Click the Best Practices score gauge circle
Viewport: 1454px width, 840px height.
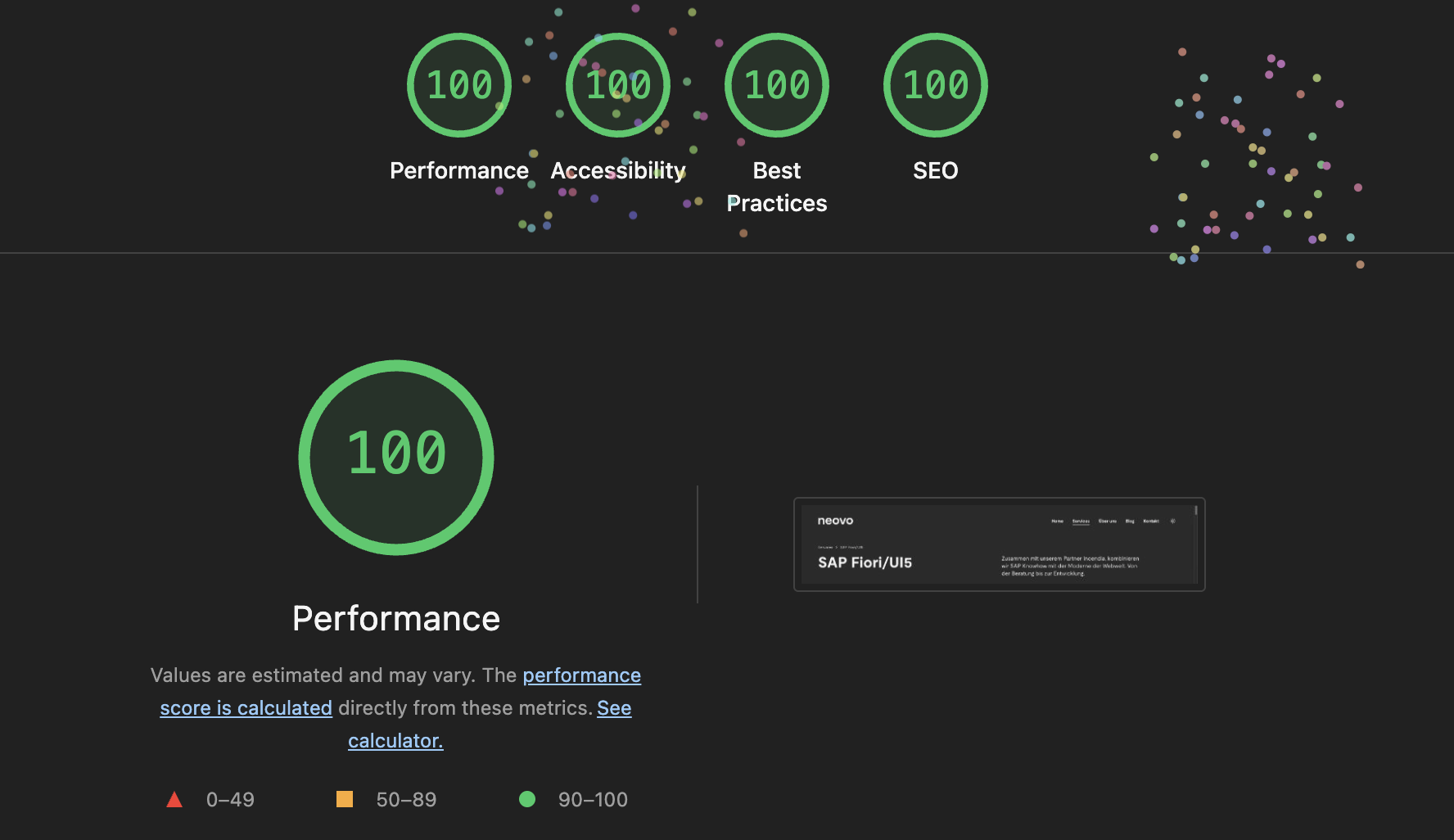[777, 85]
